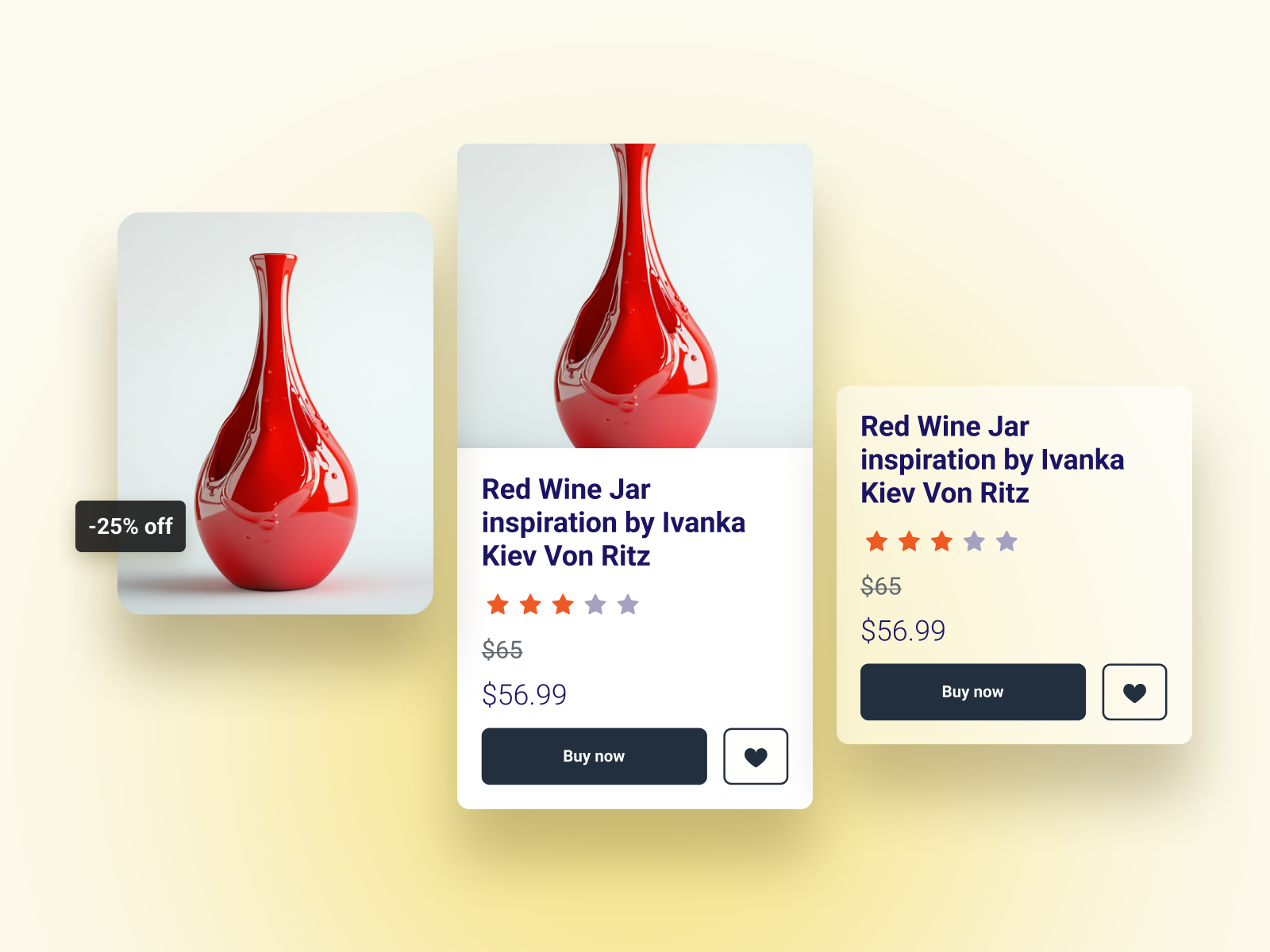The width and height of the screenshot is (1270, 952).
Task: Click the strikethrough $65 price on right card
Action: coord(881,587)
